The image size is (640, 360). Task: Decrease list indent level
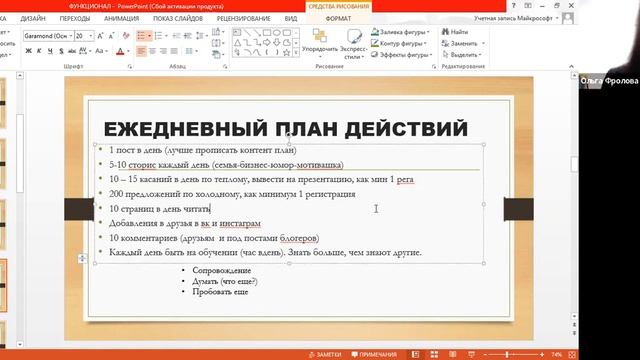(176, 36)
